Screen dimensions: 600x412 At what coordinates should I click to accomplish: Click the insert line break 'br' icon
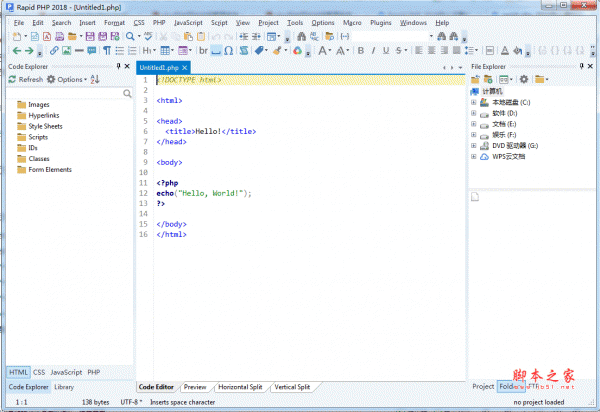click(x=204, y=50)
